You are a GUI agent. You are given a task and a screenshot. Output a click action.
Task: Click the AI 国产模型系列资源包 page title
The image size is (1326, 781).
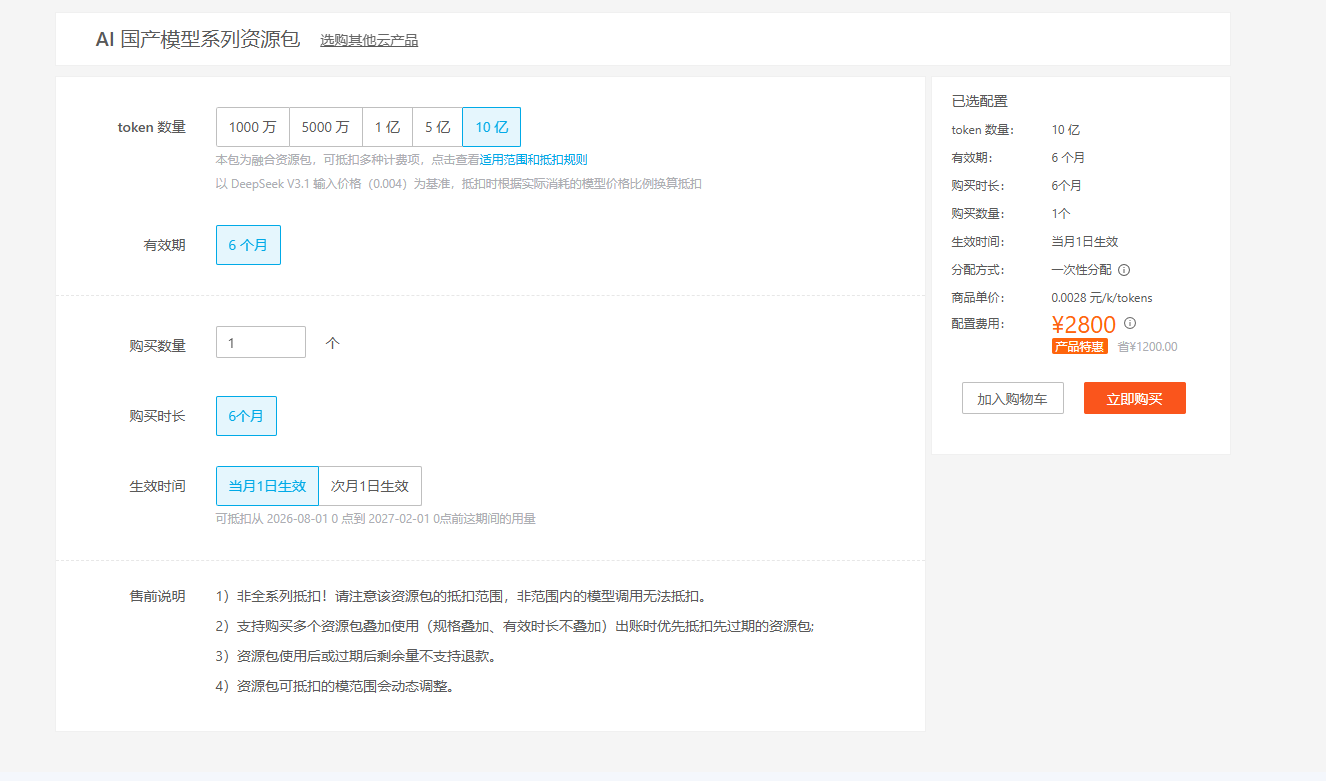pos(198,40)
